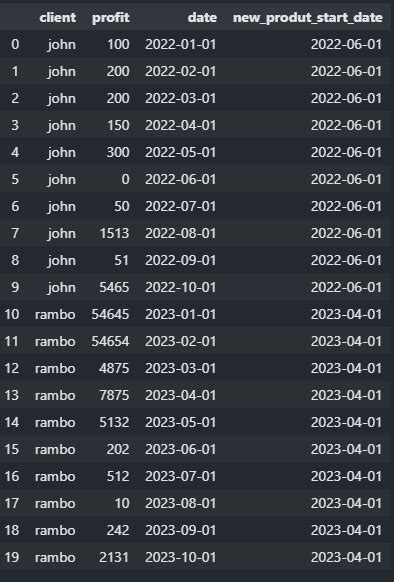This screenshot has width=394, height=582.
Task: Click the client column header
Action: [x=58, y=17]
